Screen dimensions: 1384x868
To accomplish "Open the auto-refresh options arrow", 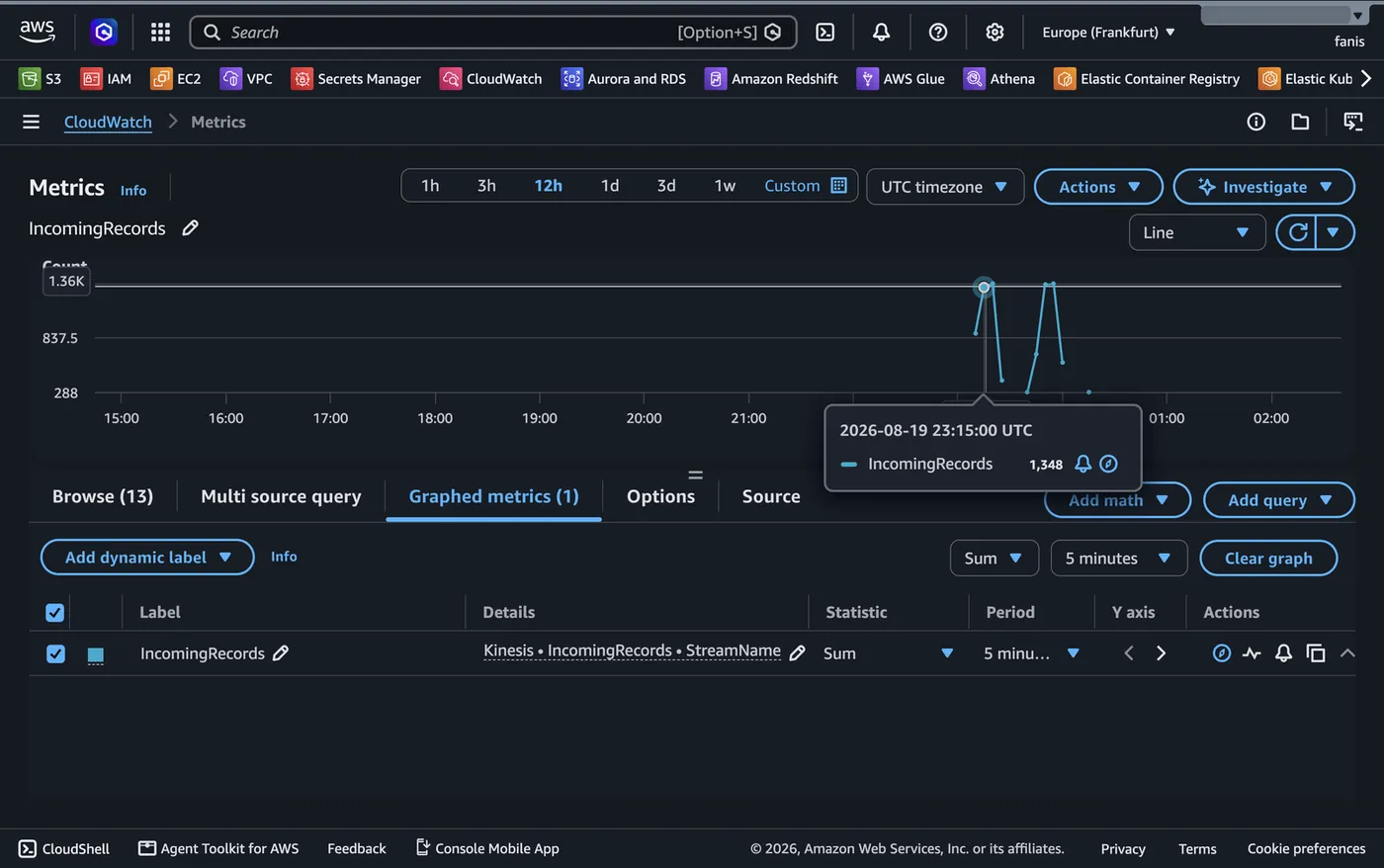I will point(1335,232).
